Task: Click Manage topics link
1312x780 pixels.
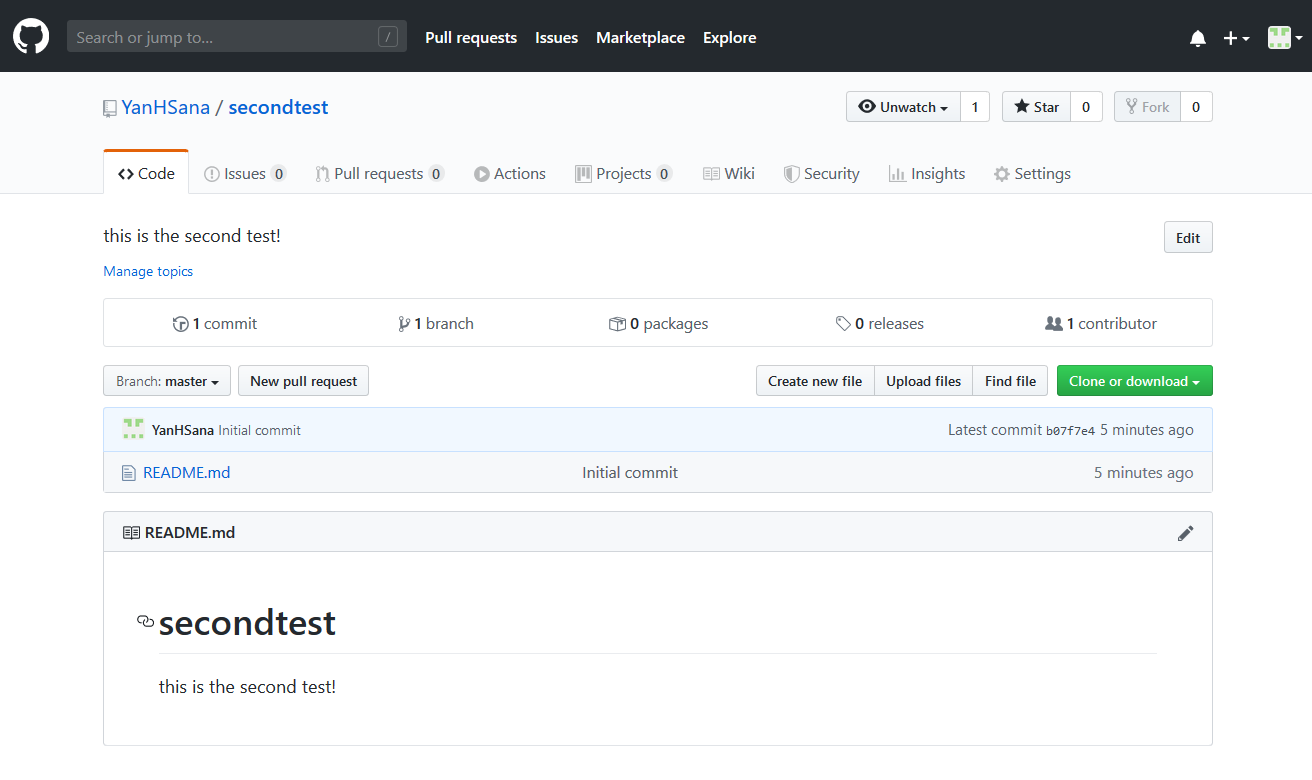Action: click(x=148, y=271)
